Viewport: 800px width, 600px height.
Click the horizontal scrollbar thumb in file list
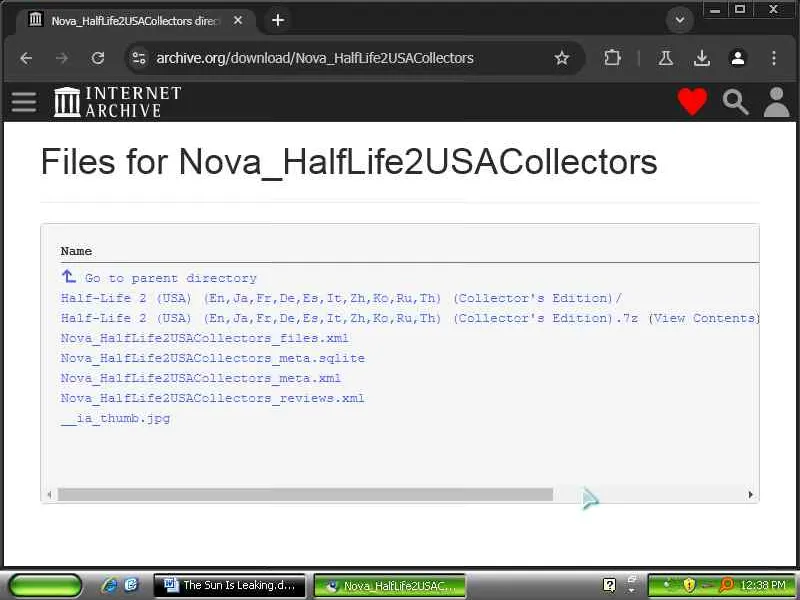305,494
